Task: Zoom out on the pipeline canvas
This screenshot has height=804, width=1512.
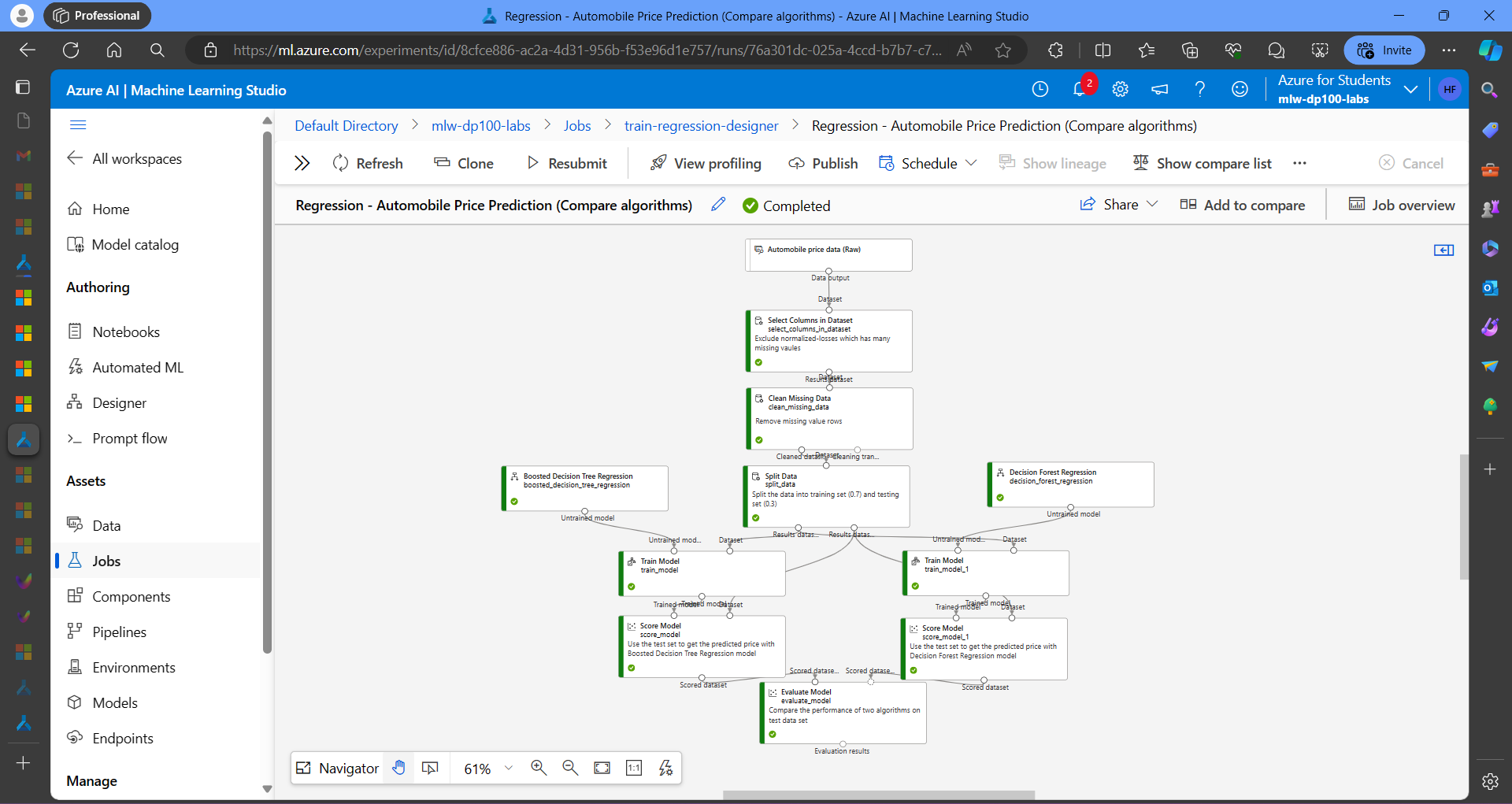Action: pyautogui.click(x=570, y=768)
